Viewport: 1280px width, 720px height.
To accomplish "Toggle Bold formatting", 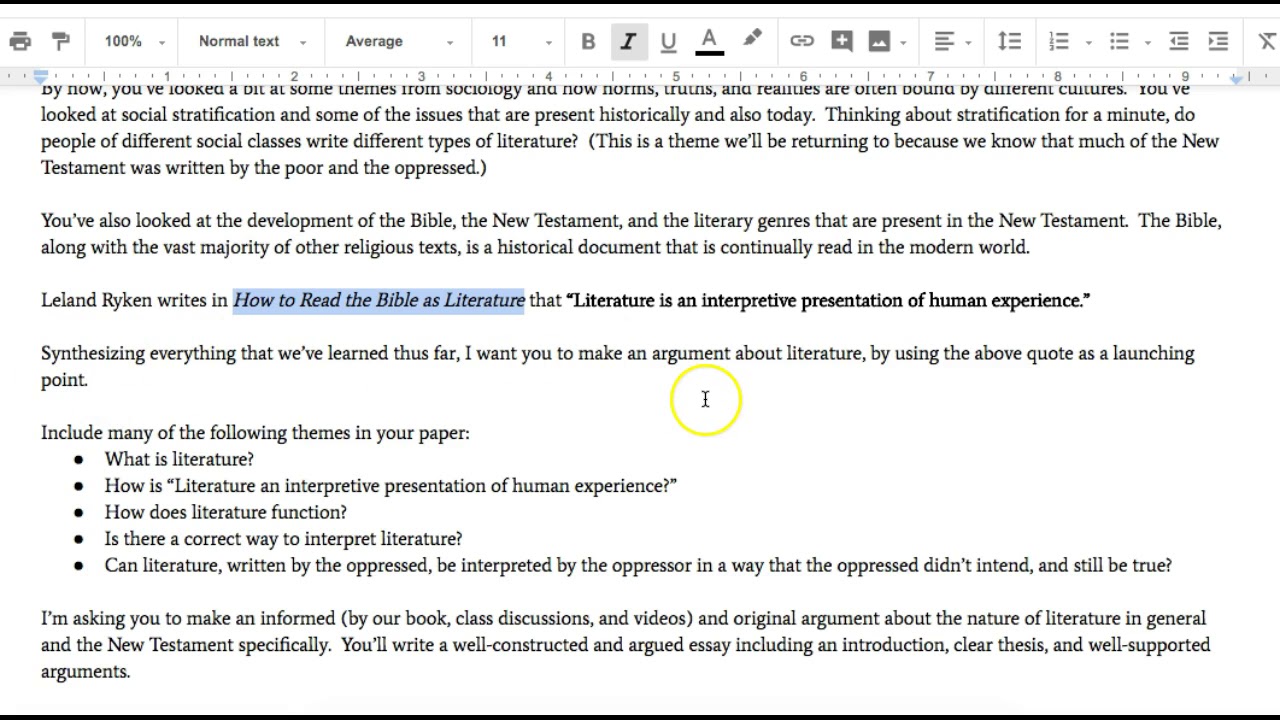I will [x=588, y=41].
